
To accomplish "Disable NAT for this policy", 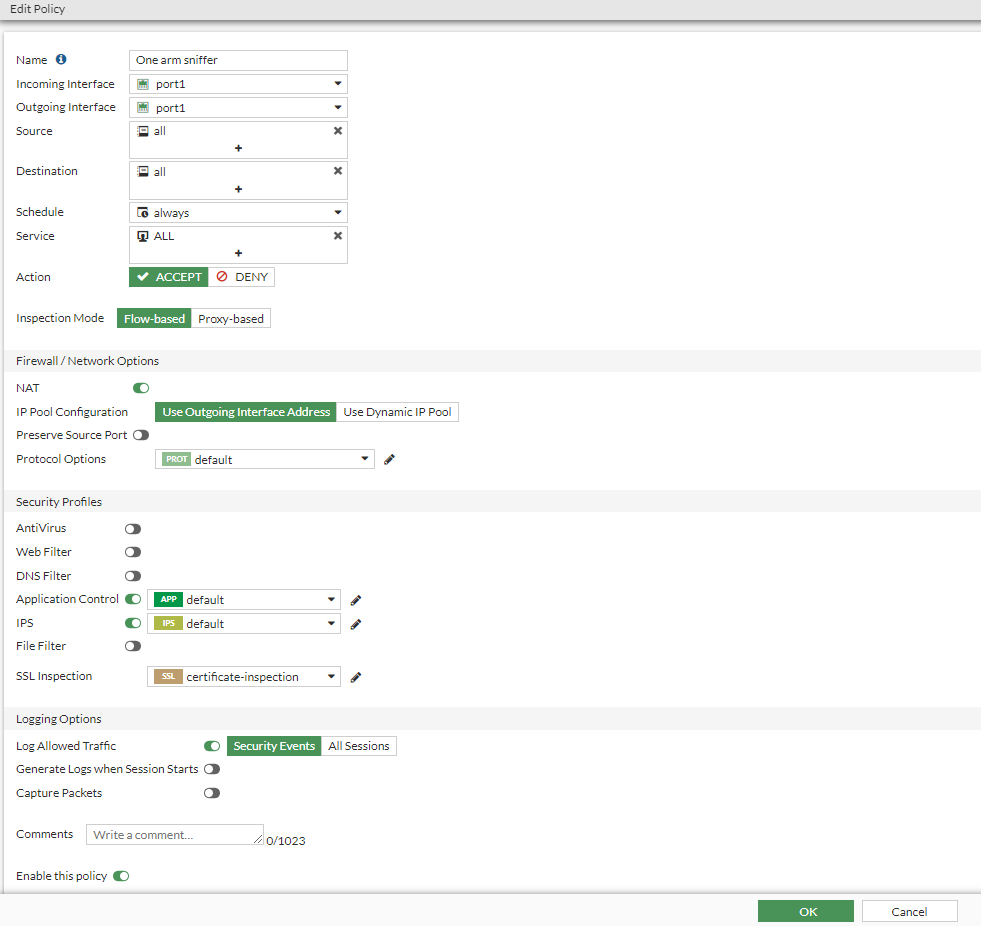I will coord(140,387).
